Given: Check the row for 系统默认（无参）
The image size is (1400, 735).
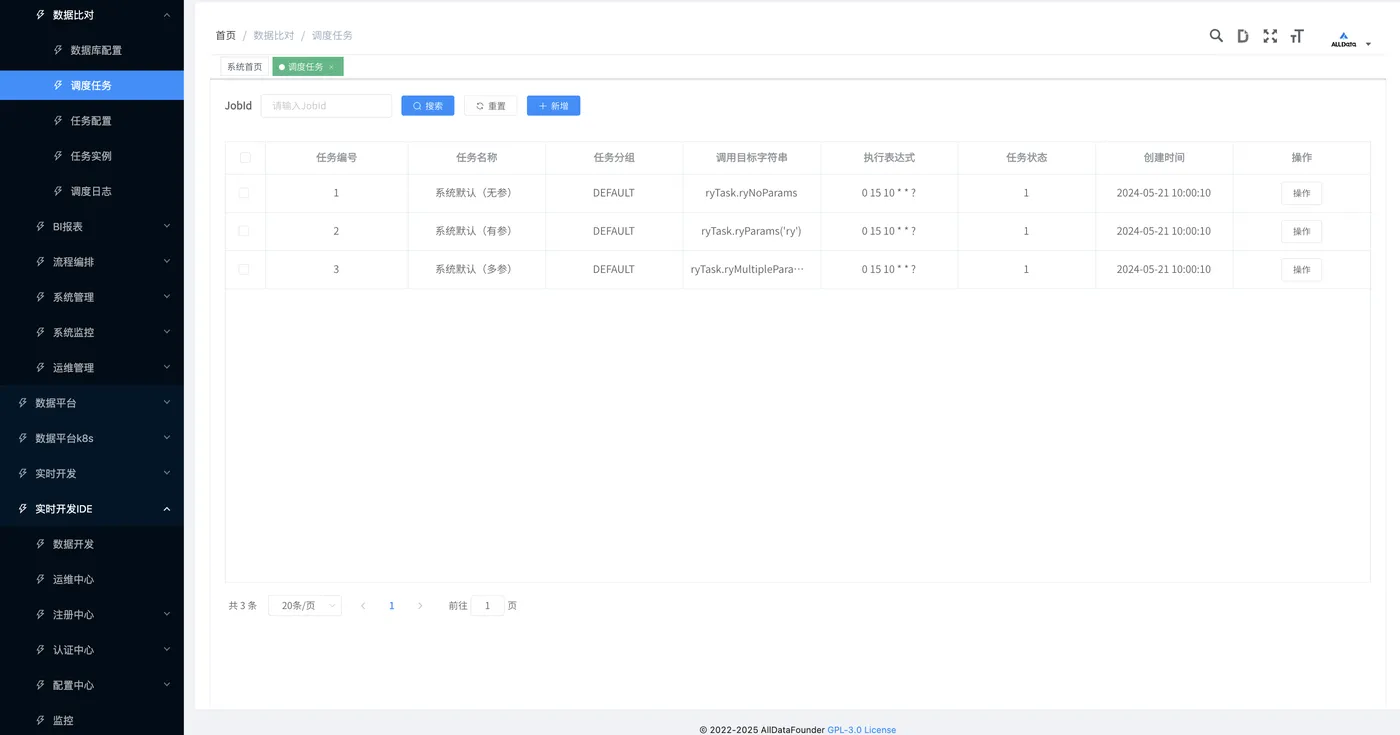Looking at the screenshot, I should 244,193.
